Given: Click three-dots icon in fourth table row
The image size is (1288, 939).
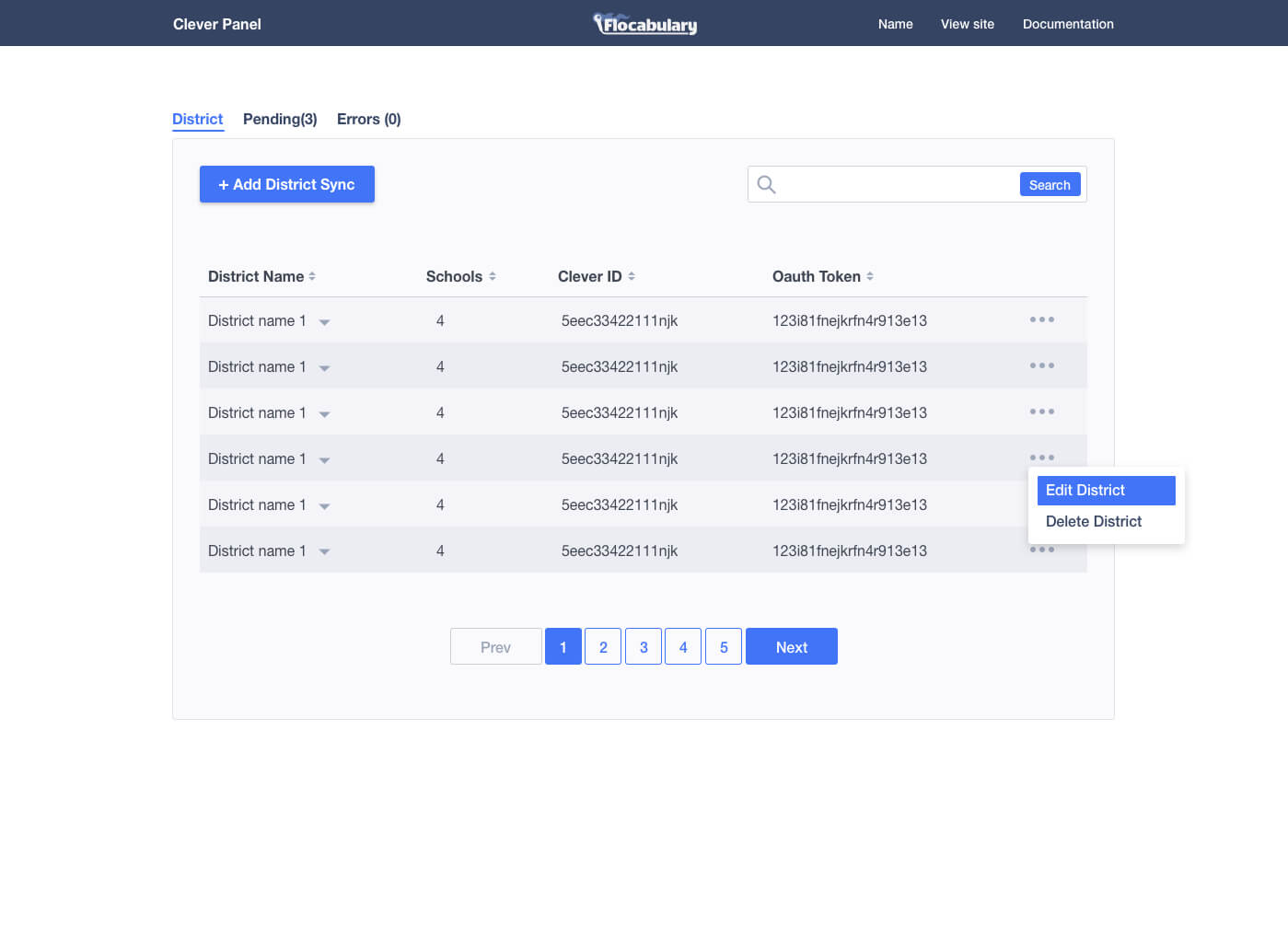Looking at the screenshot, I should [x=1042, y=458].
